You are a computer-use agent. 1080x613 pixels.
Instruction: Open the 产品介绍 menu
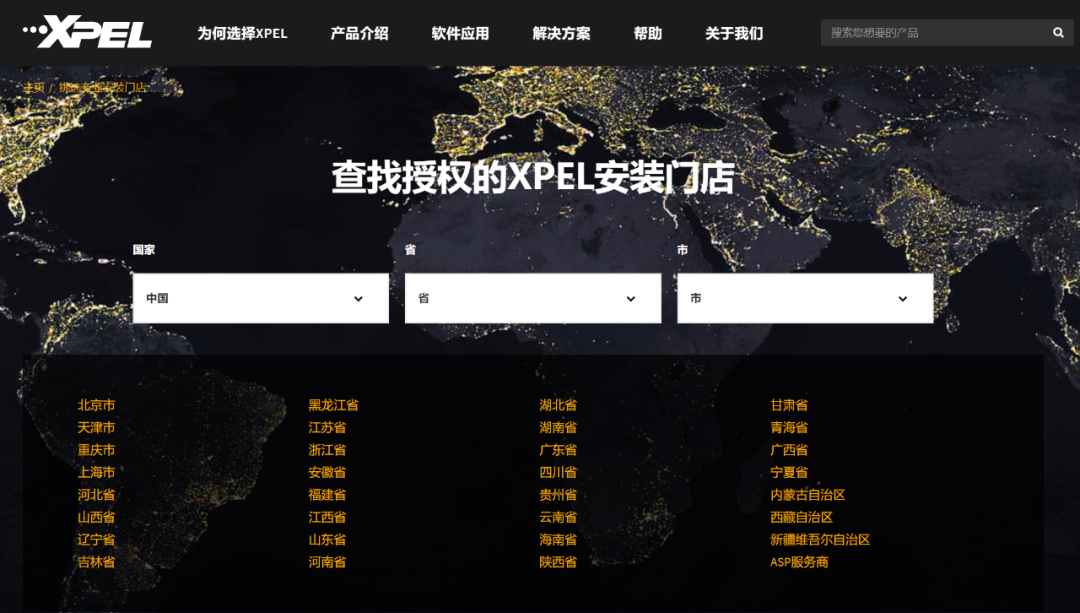click(x=360, y=33)
